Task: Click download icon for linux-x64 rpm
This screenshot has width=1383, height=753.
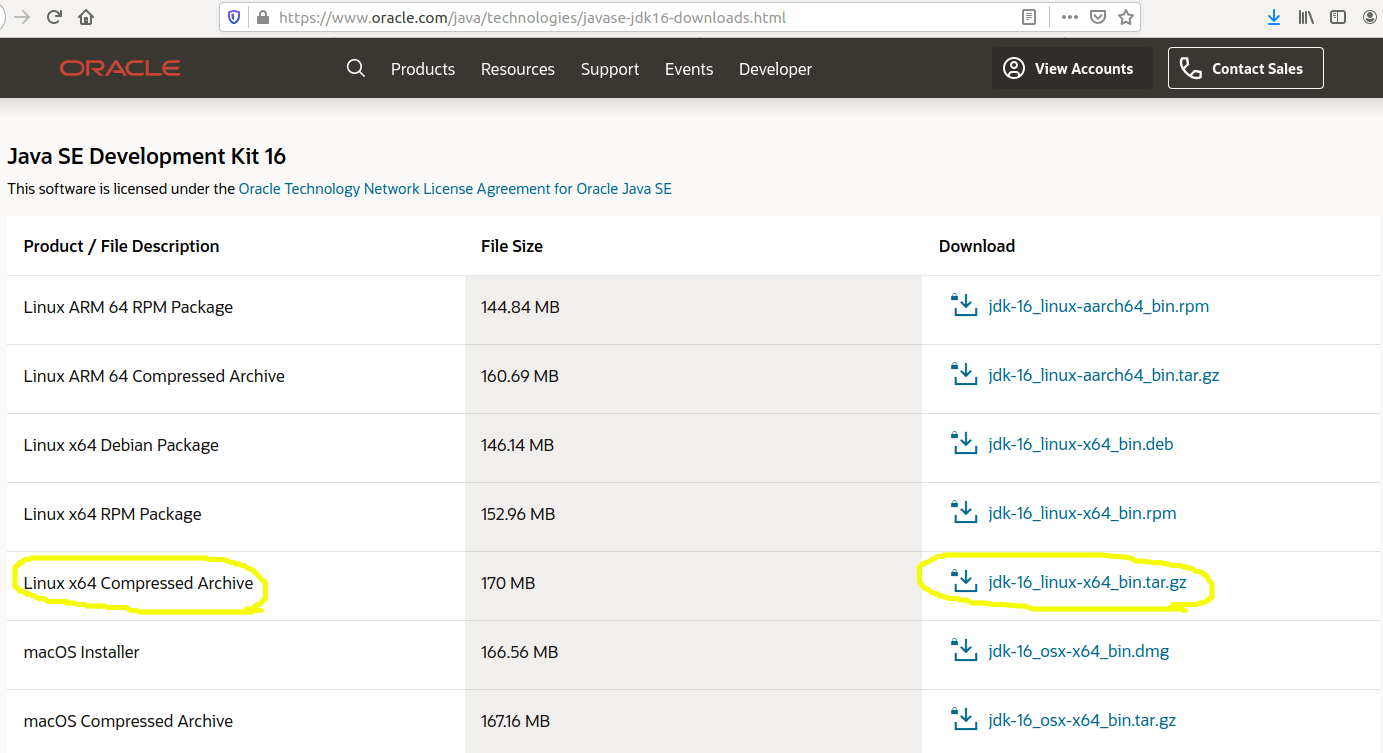Action: click(963, 512)
